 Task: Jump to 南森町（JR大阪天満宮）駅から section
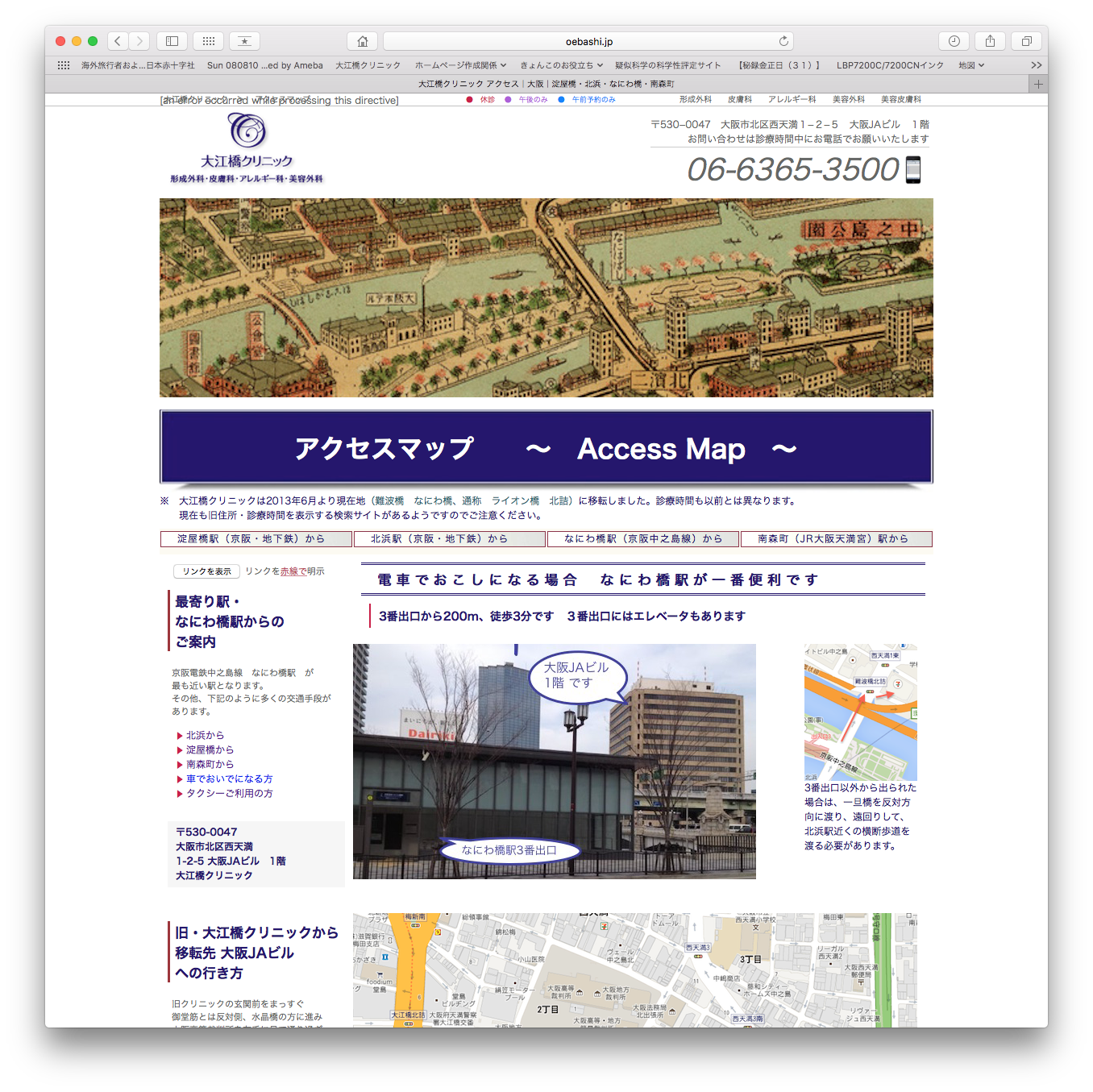pos(836,539)
